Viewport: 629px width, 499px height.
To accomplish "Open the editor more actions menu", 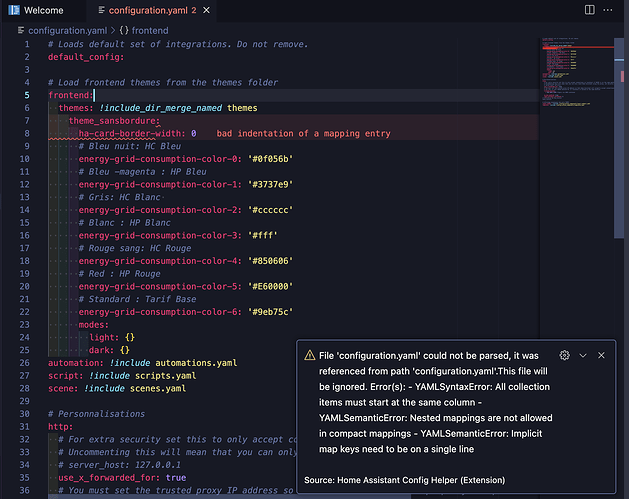I will point(608,10).
